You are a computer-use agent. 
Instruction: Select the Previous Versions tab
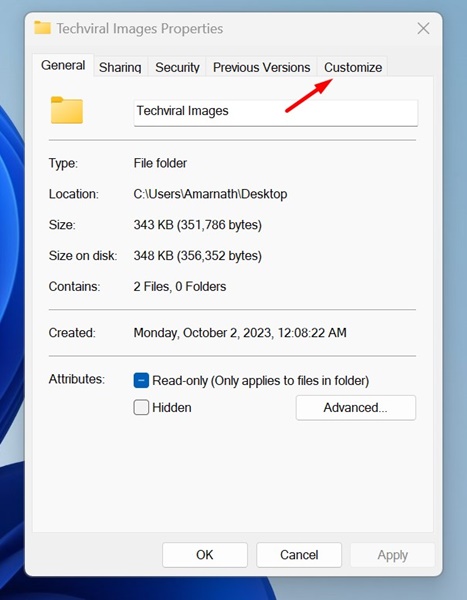261,67
